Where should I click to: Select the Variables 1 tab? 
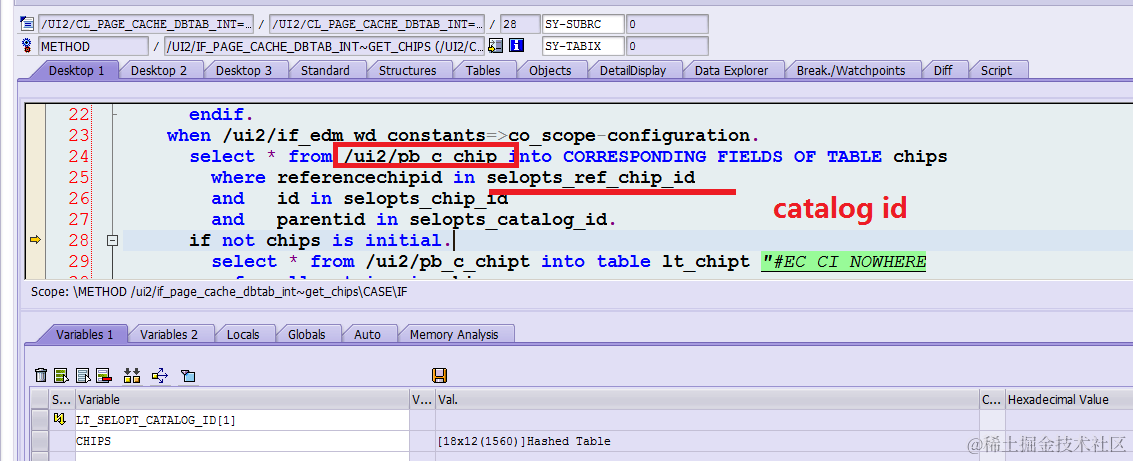[x=85, y=335]
